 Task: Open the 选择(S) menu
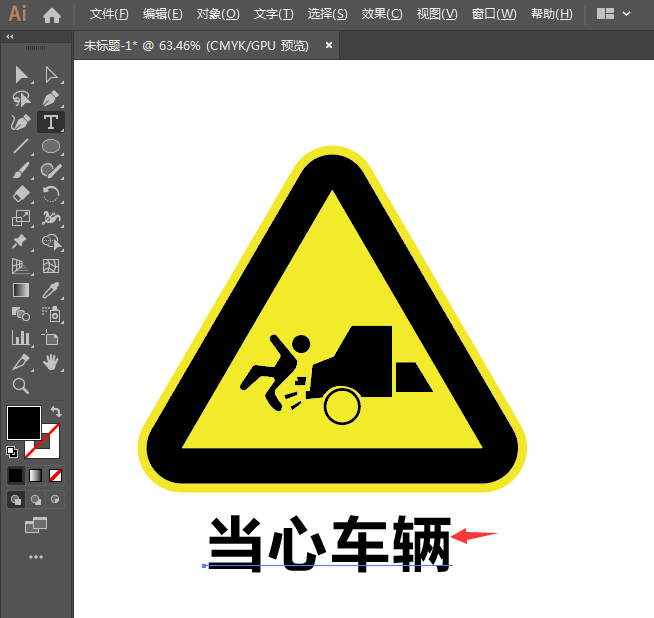(x=327, y=14)
